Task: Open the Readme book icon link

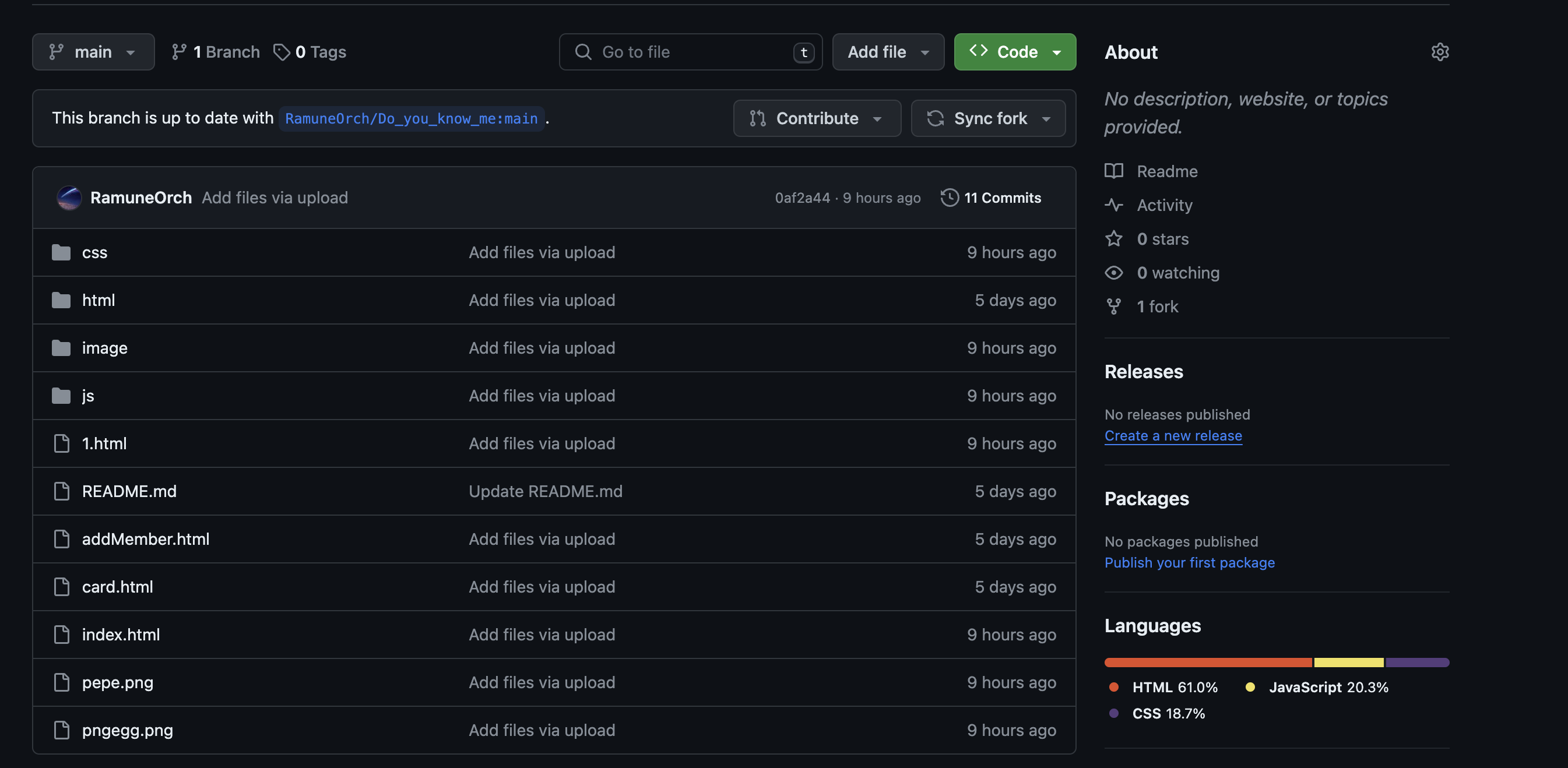Action: click(1113, 171)
